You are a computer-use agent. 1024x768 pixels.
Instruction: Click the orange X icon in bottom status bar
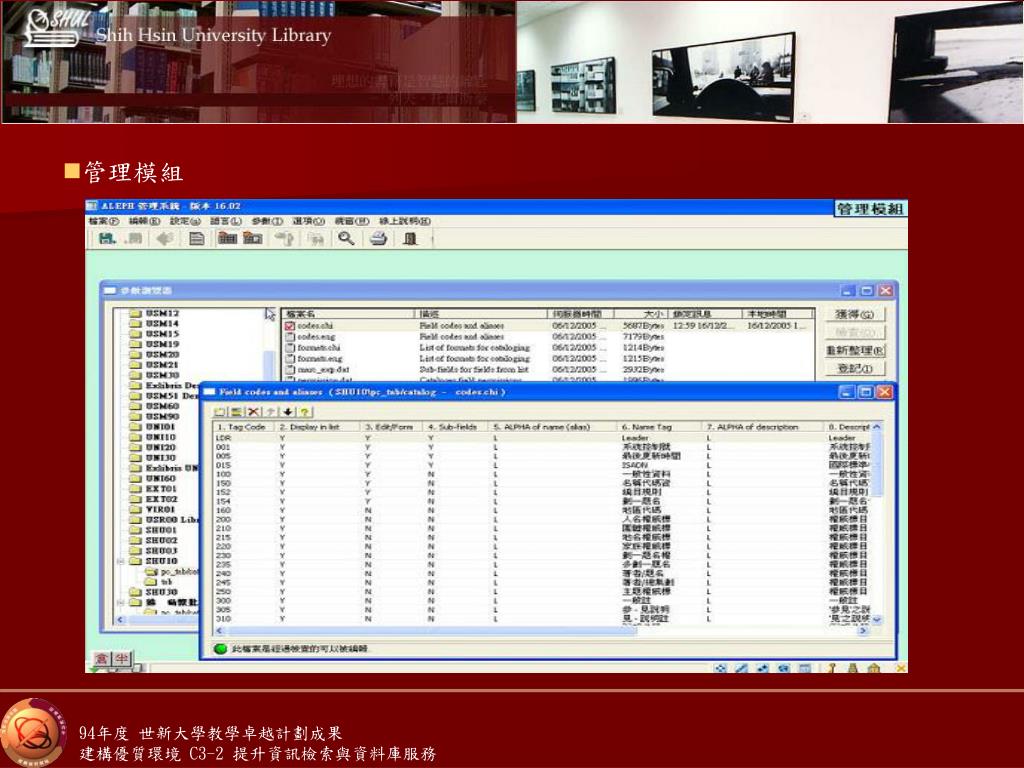click(901, 668)
